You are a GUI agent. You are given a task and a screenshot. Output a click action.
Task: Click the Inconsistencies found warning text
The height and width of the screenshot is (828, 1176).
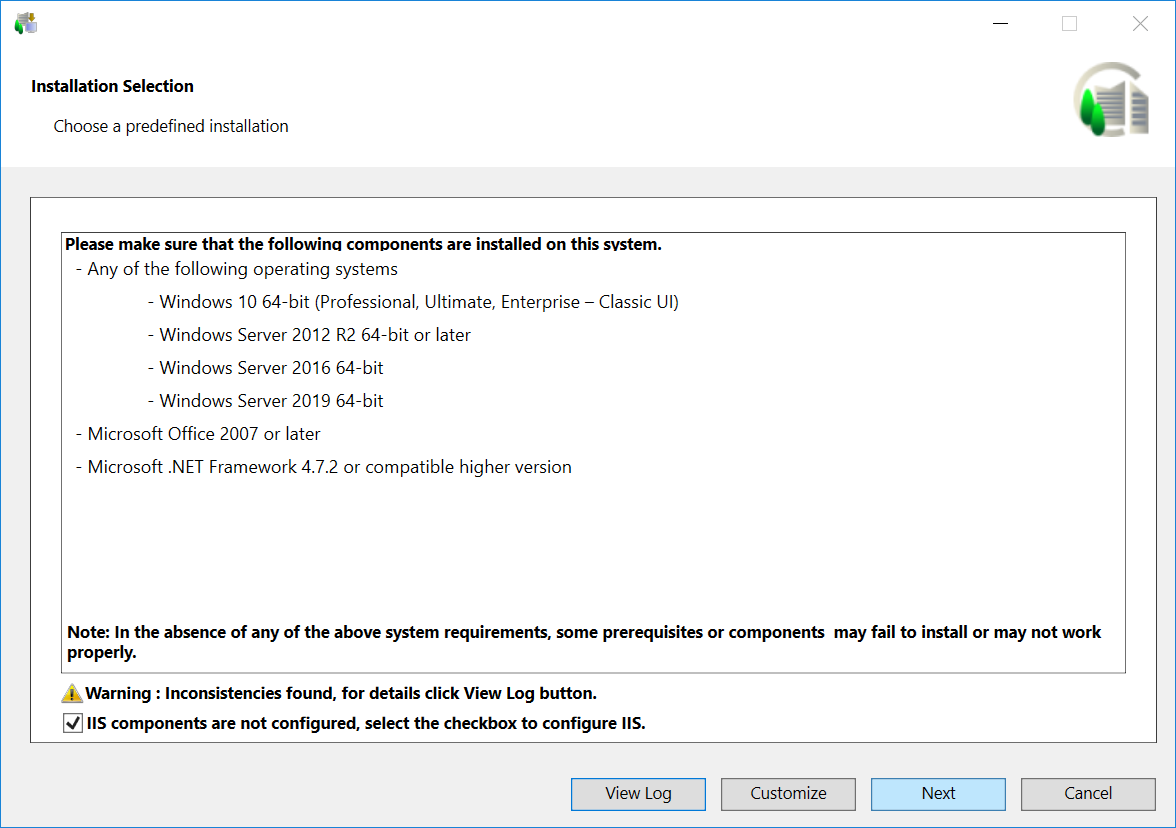pos(341,693)
